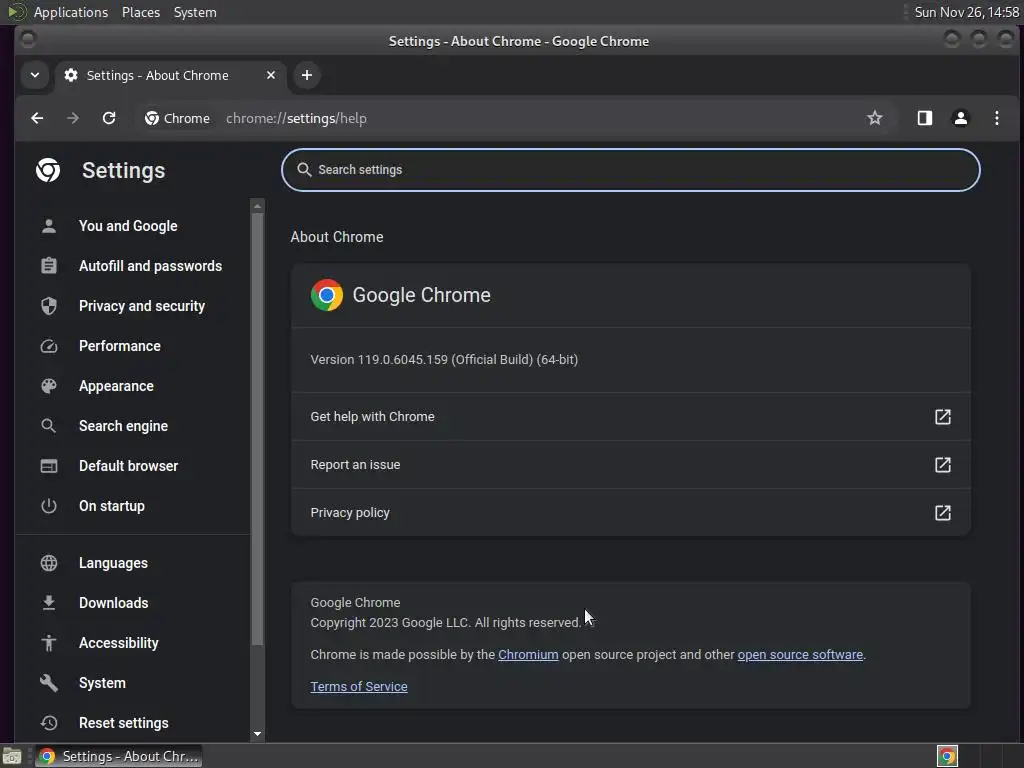Open external link icon for Get help
This screenshot has width=1024, height=768.
pos(942,417)
